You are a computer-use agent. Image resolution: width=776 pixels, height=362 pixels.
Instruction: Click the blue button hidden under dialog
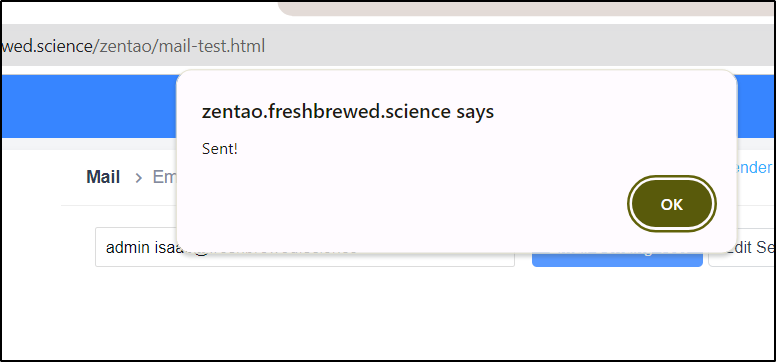(617, 259)
